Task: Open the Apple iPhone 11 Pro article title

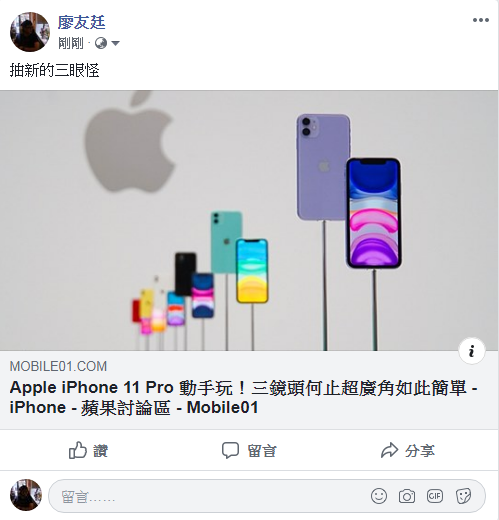Action: 243,397
